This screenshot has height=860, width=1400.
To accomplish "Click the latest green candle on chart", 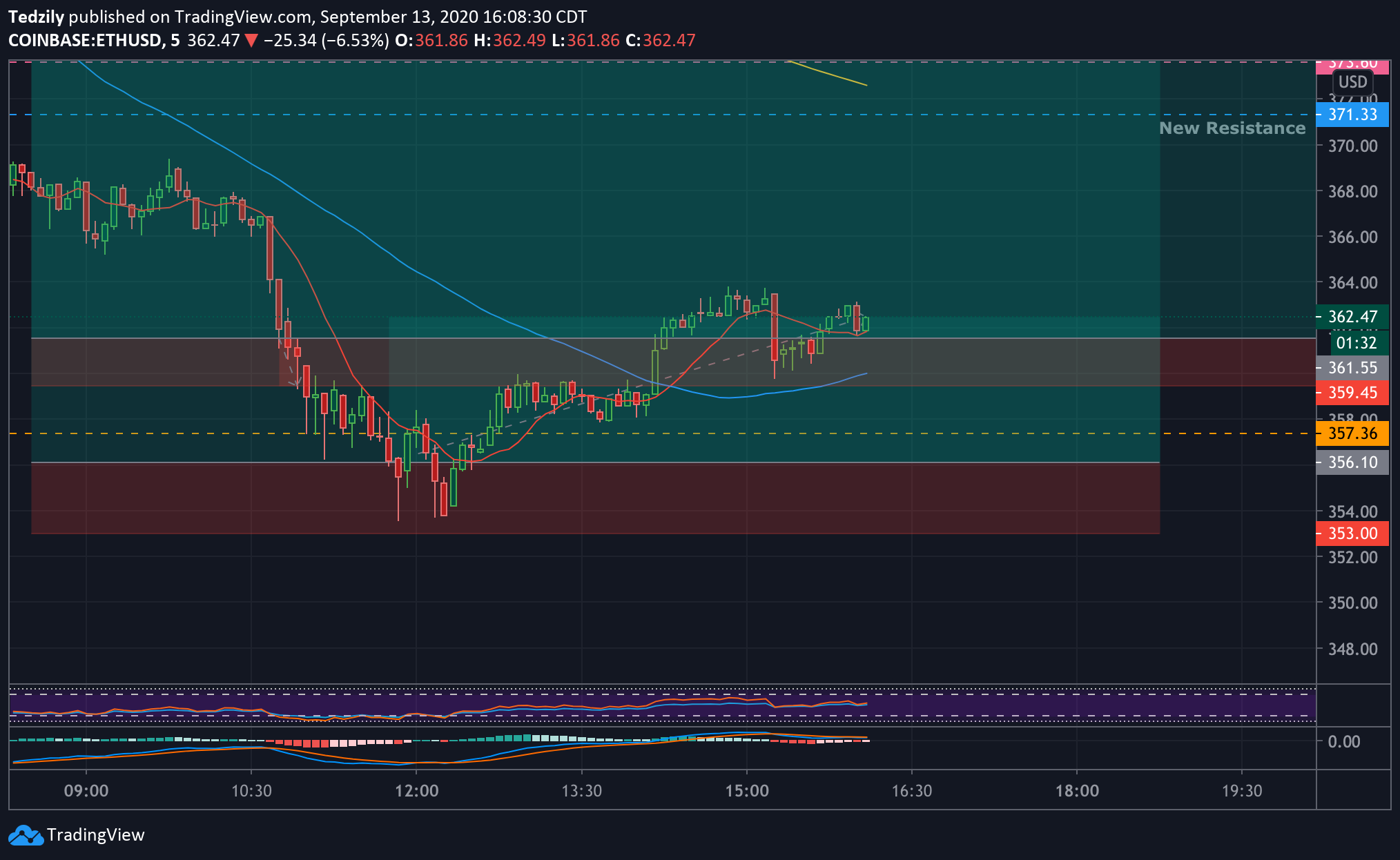I will point(865,323).
